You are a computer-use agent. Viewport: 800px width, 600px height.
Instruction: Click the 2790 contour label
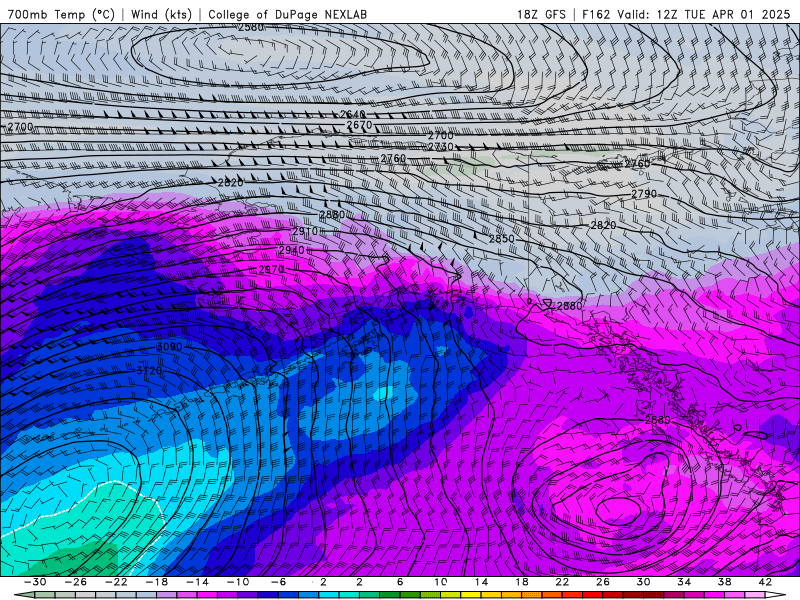(x=644, y=194)
